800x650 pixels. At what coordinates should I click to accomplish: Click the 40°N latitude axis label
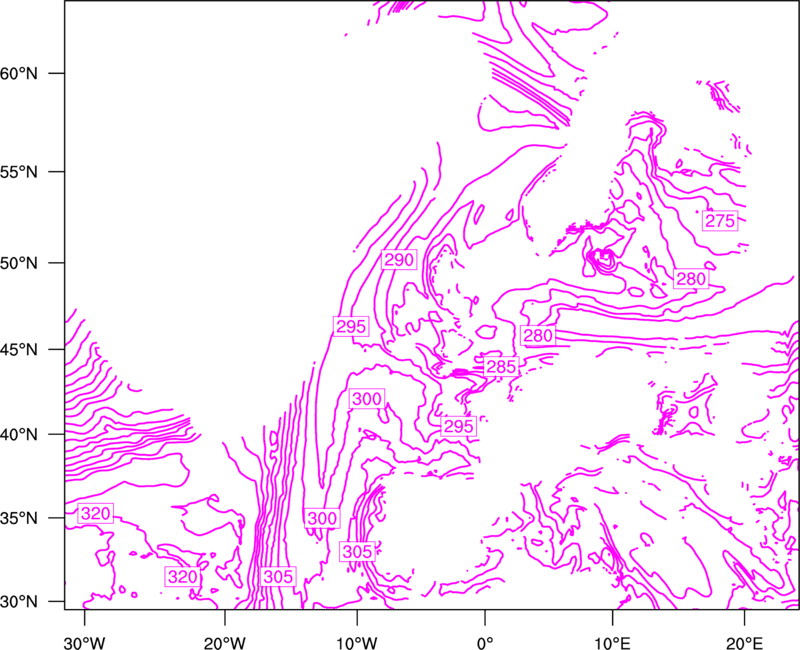coord(19,435)
